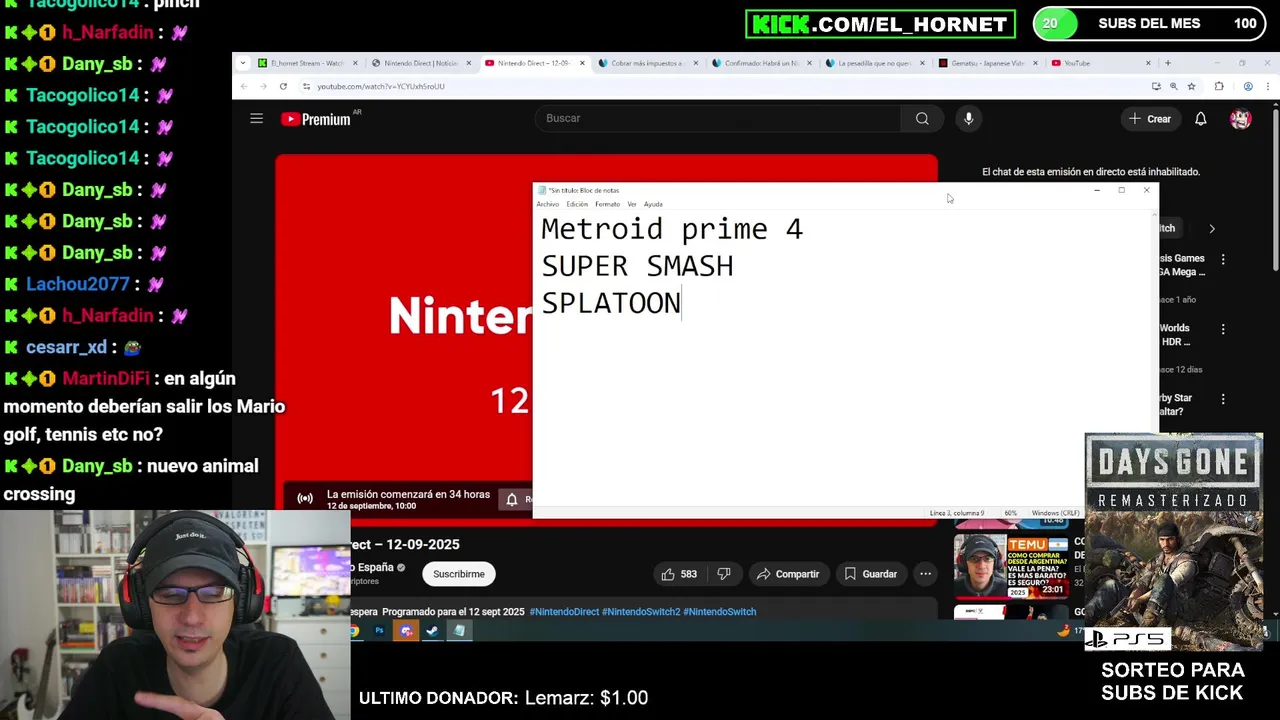1280x720 pixels.
Task: Close the Nintendo Direct 12-09 tab
Action: pos(582,63)
